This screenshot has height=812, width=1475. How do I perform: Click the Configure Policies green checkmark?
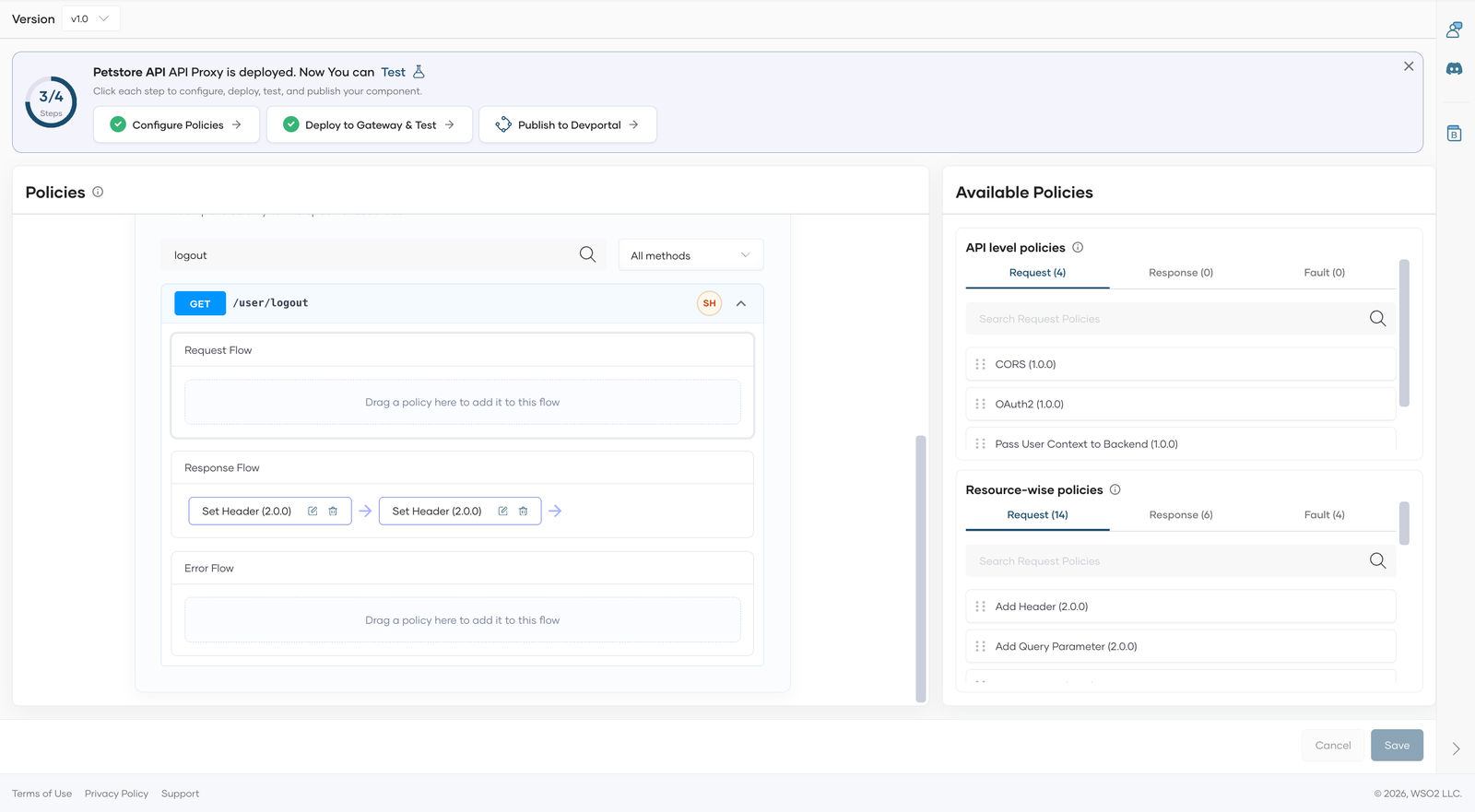(118, 124)
